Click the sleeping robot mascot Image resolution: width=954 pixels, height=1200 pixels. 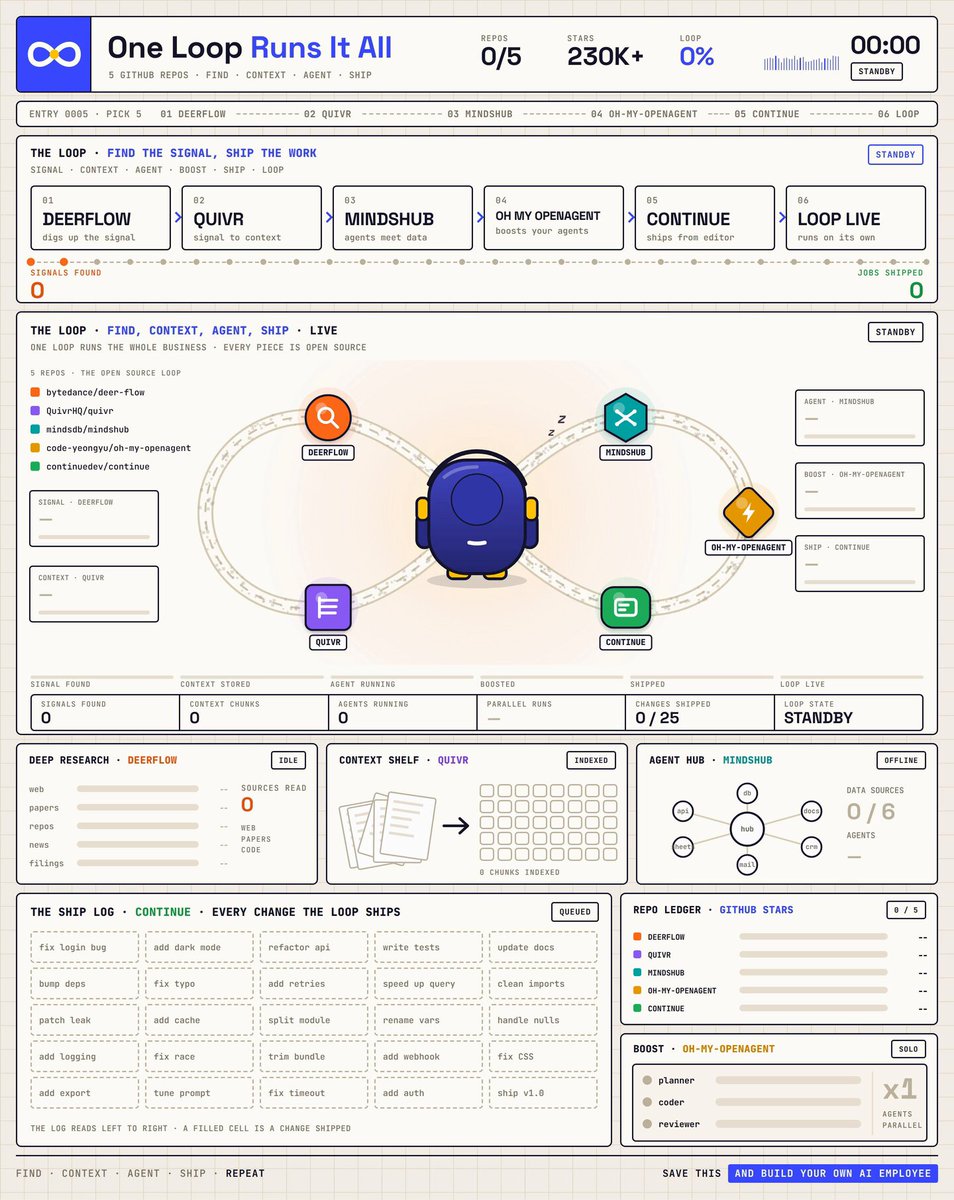pyautogui.click(x=478, y=516)
